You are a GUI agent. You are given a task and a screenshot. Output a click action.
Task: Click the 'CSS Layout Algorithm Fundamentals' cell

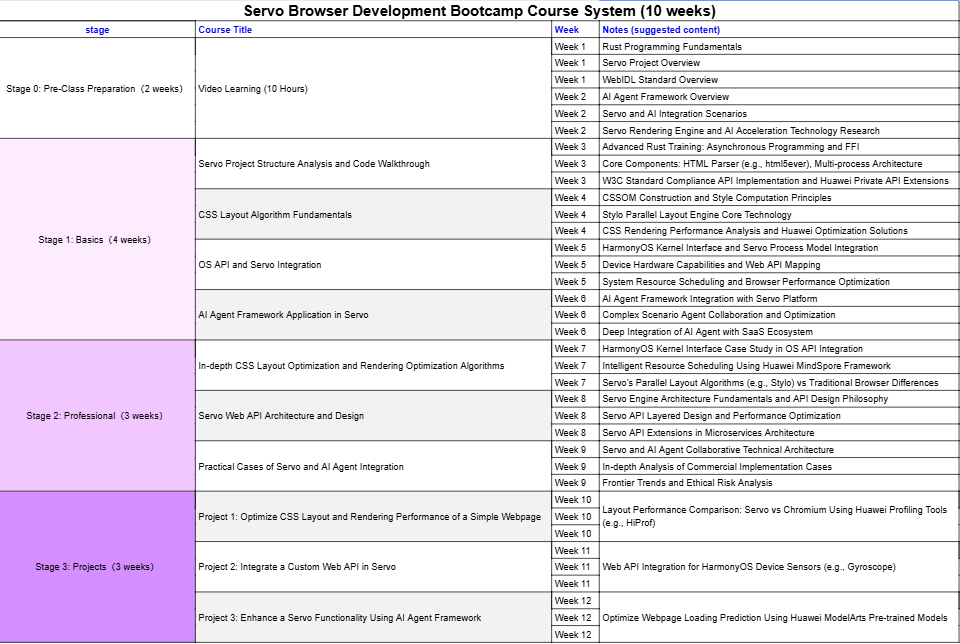[373, 214]
